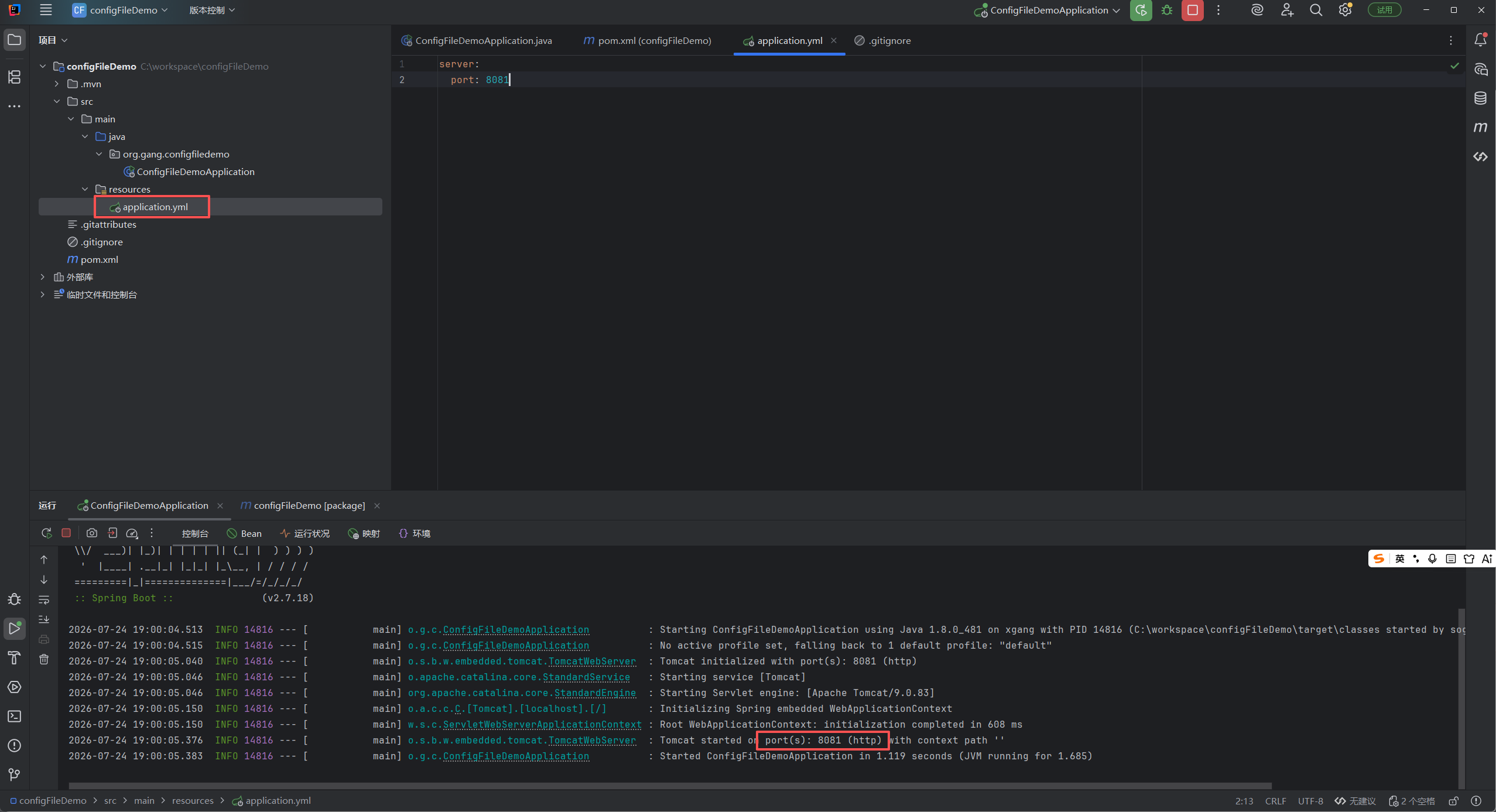The image size is (1496, 812).
Task: Stop the running application in the top toolbar
Action: pos(1193,10)
